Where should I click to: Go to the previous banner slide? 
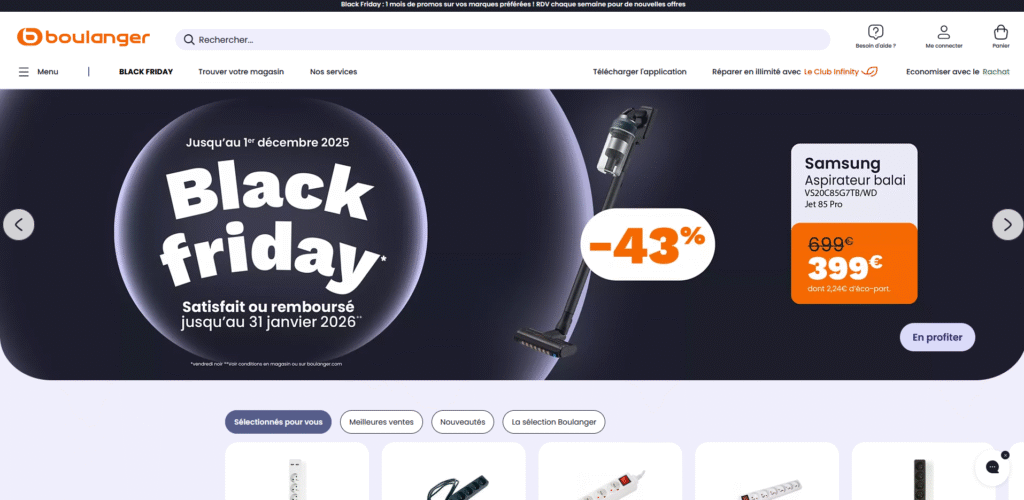pyautogui.click(x=18, y=225)
